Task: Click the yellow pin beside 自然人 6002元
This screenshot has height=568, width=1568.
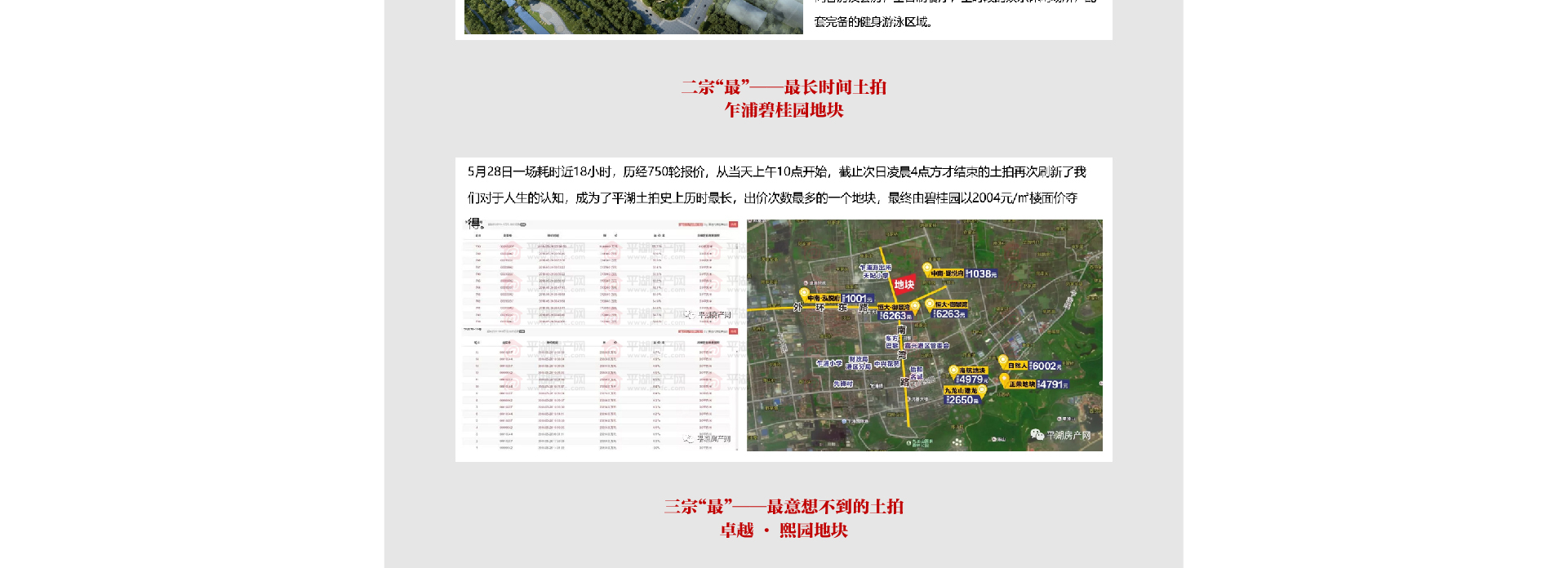Action: [1003, 361]
